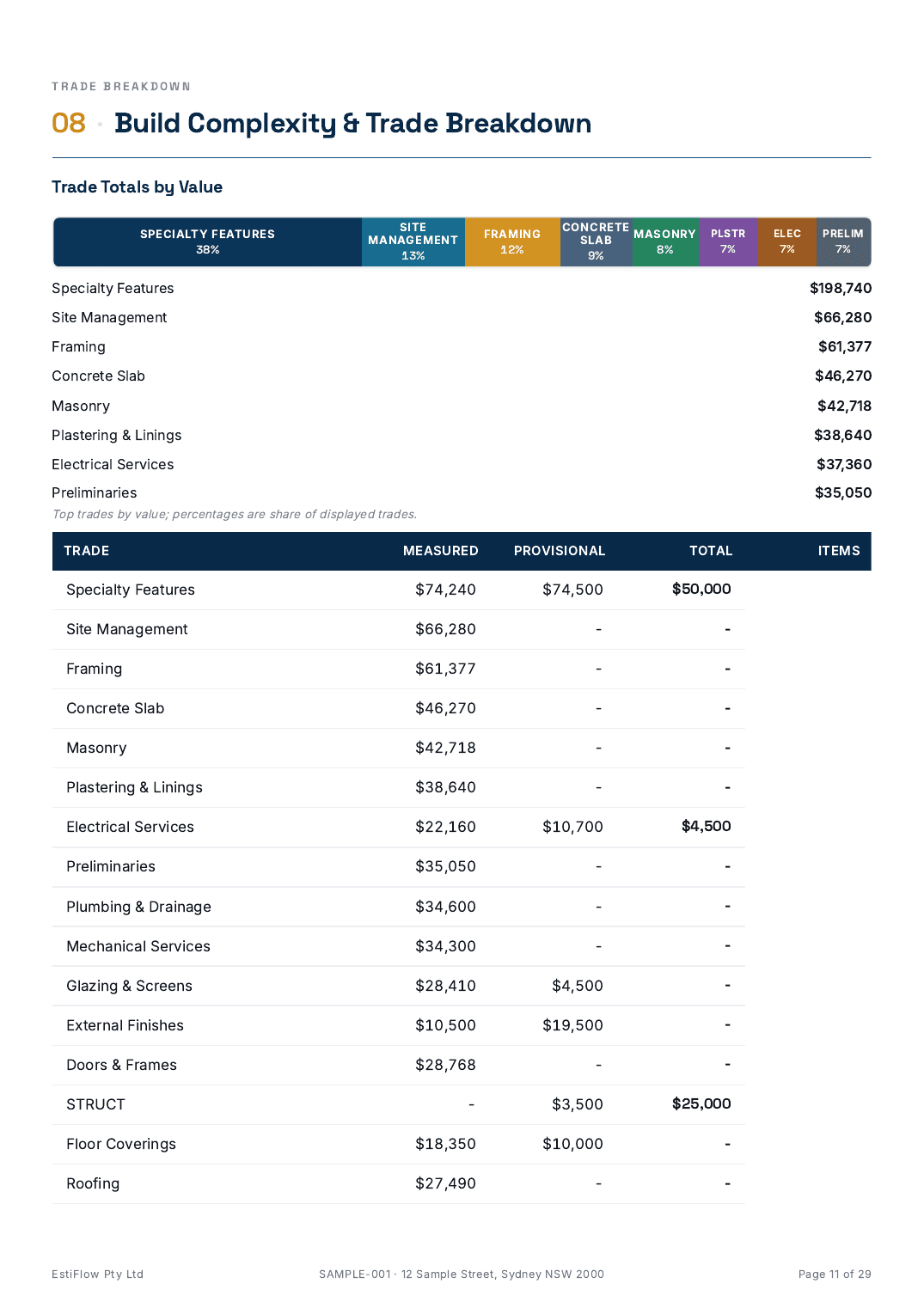Select the Concrete Slab 9% bar segment
The width and height of the screenshot is (924, 1308).
(x=596, y=241)
